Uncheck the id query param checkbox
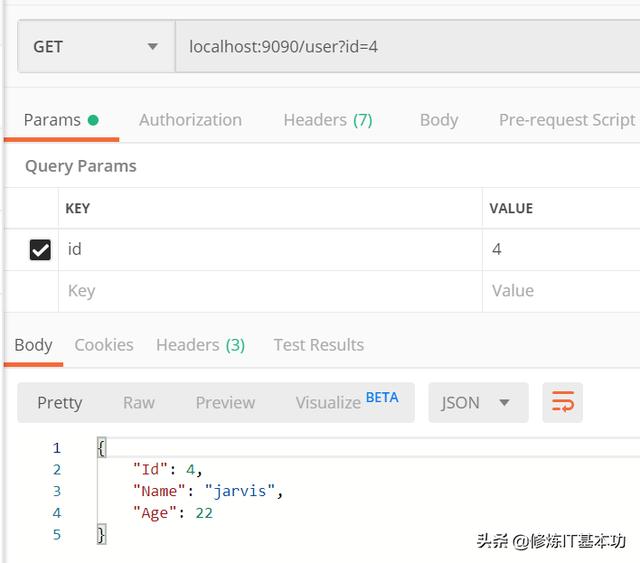Screen dimensions: 640x563 pyautogui.click(x=40, y=249)
